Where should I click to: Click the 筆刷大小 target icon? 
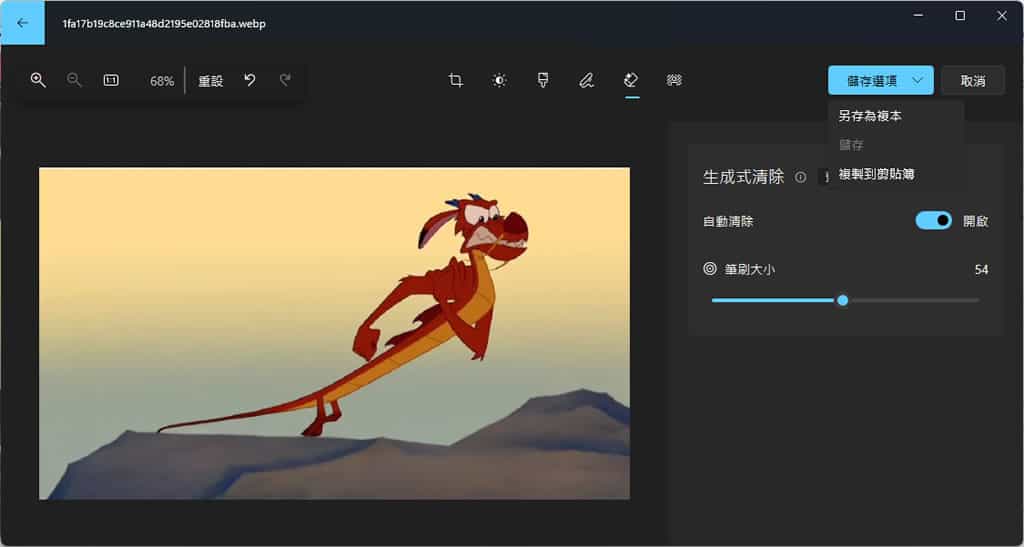(710, 268)
